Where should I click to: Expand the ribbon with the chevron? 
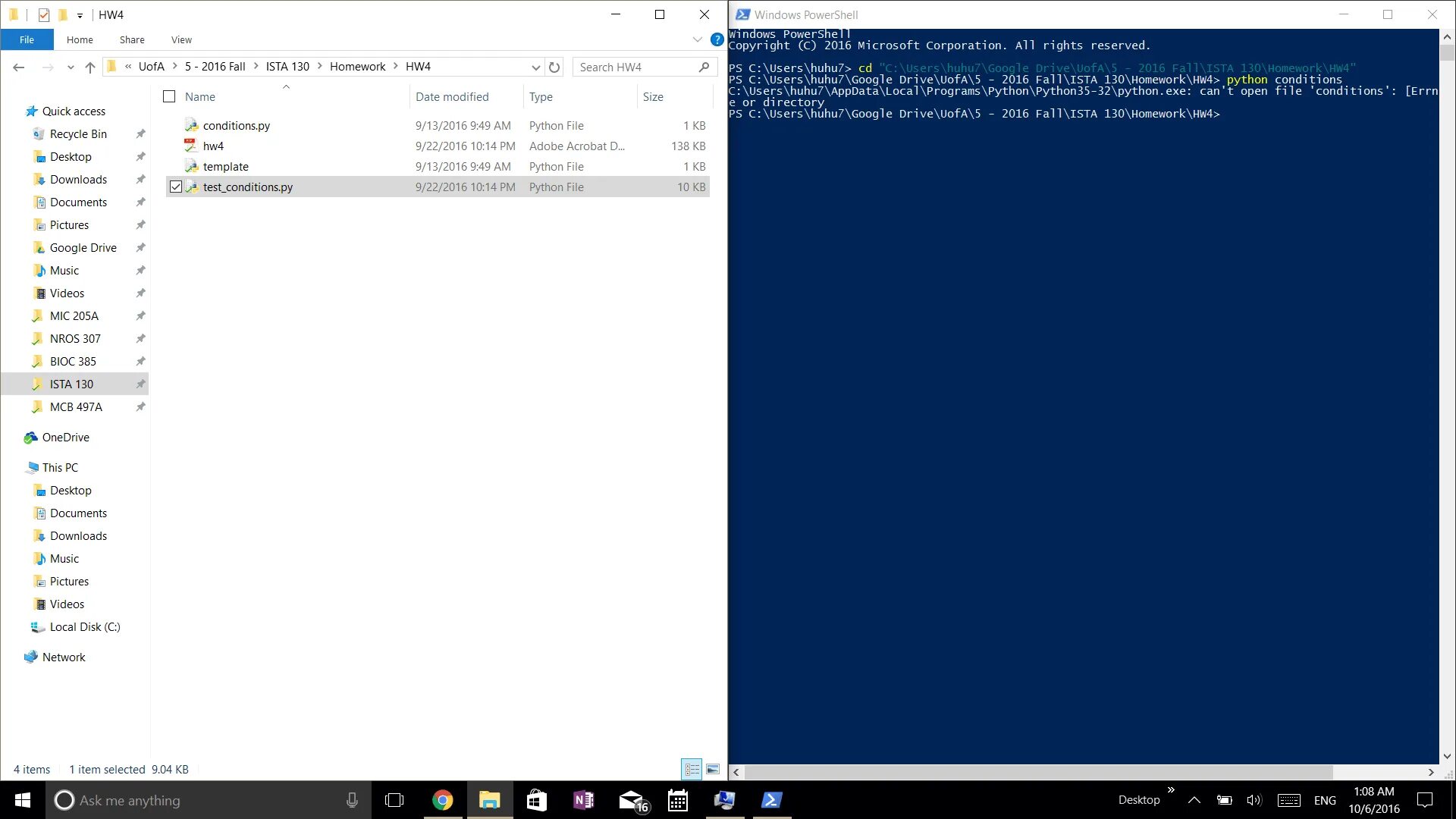pyautogui.click(x=697, y=39)
